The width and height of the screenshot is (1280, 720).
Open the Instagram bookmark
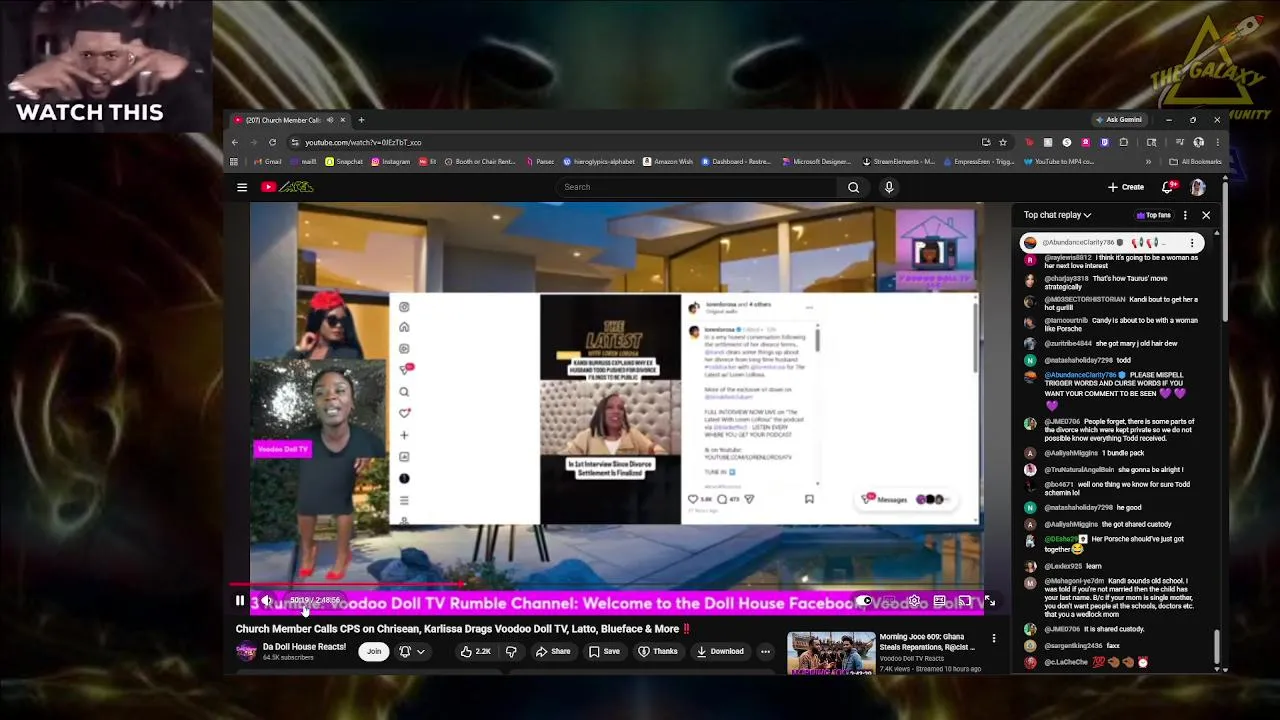tap(391, 162)
